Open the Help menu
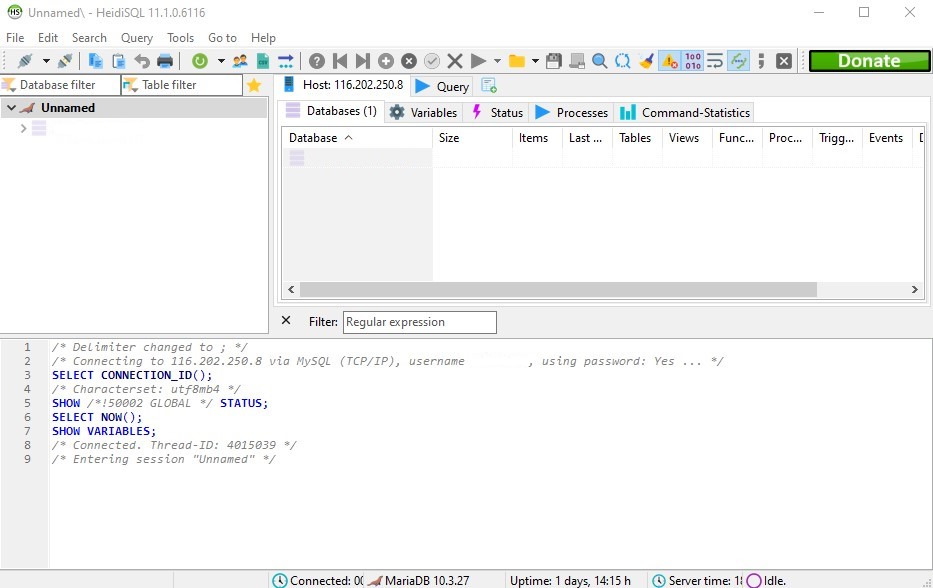Viewport: 933px width, 588px height. 263,37
